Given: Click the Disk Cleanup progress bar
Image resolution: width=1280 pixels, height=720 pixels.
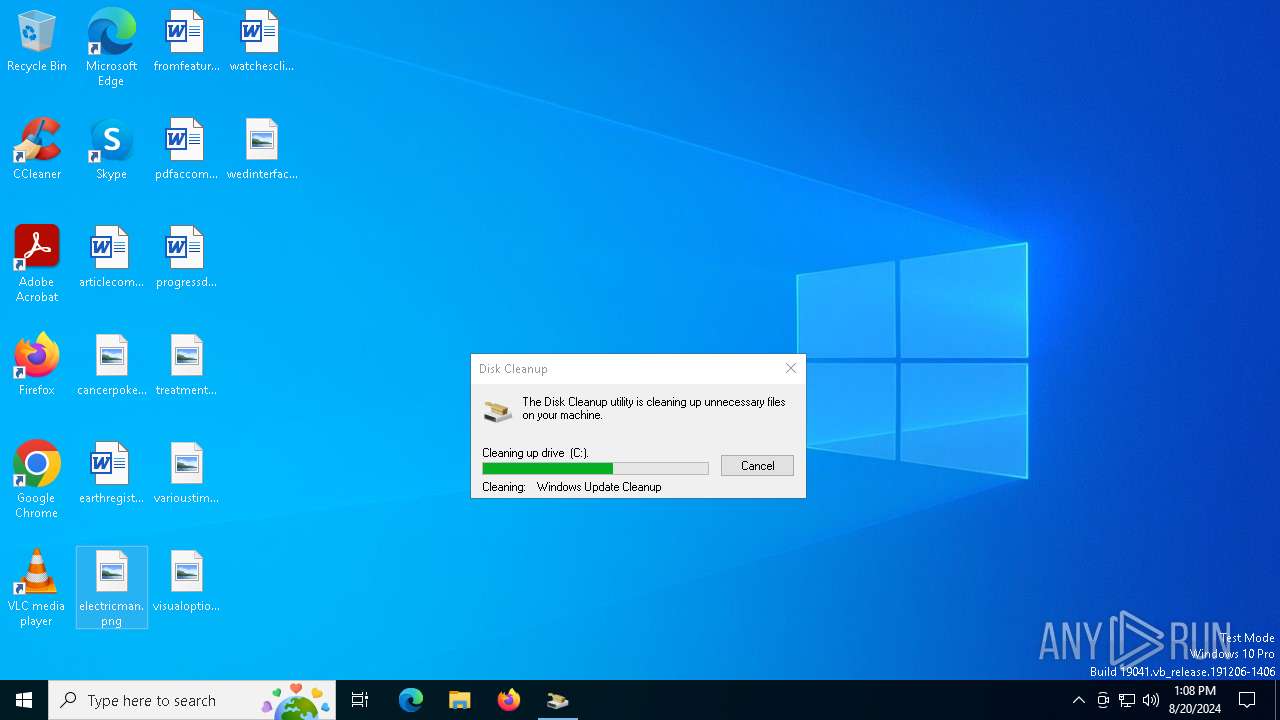Looking at the screenshot, I should 595,468.
